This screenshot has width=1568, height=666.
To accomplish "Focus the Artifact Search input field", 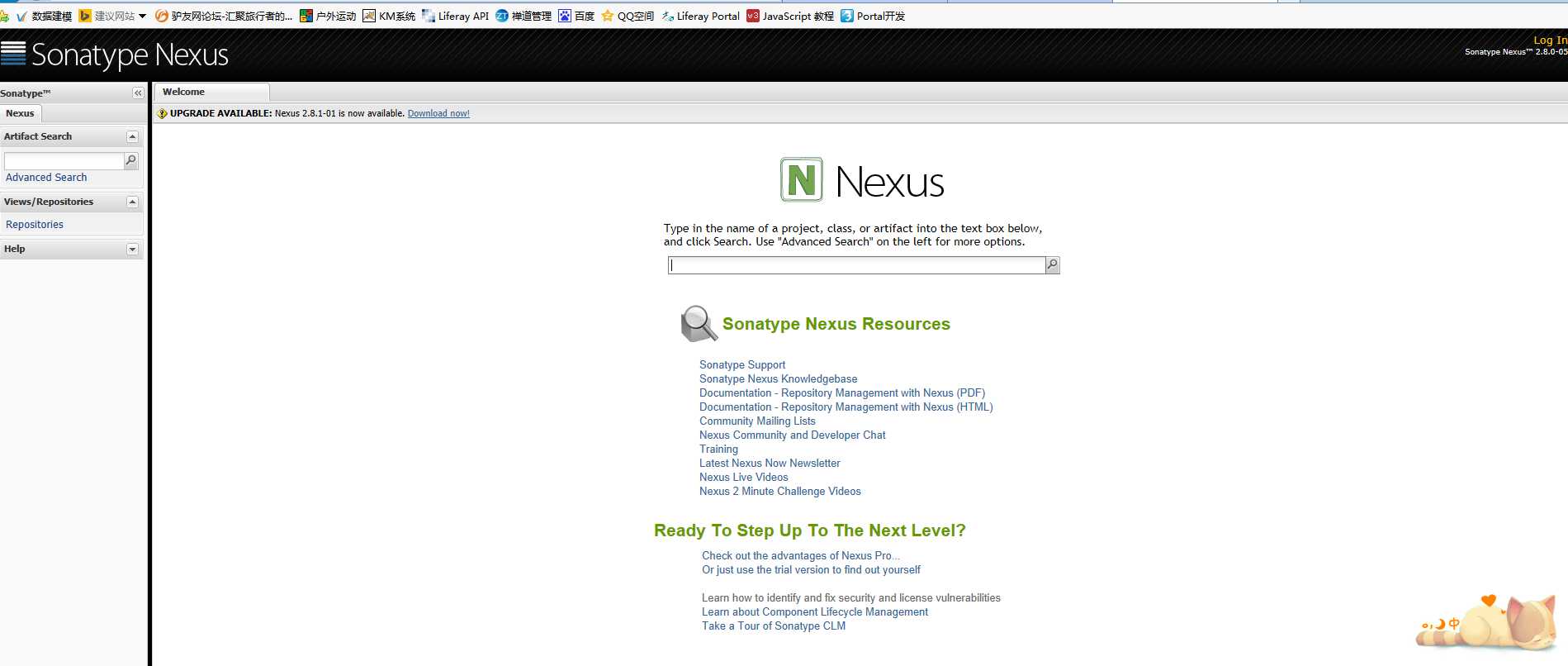I will [x=64, y=160].
